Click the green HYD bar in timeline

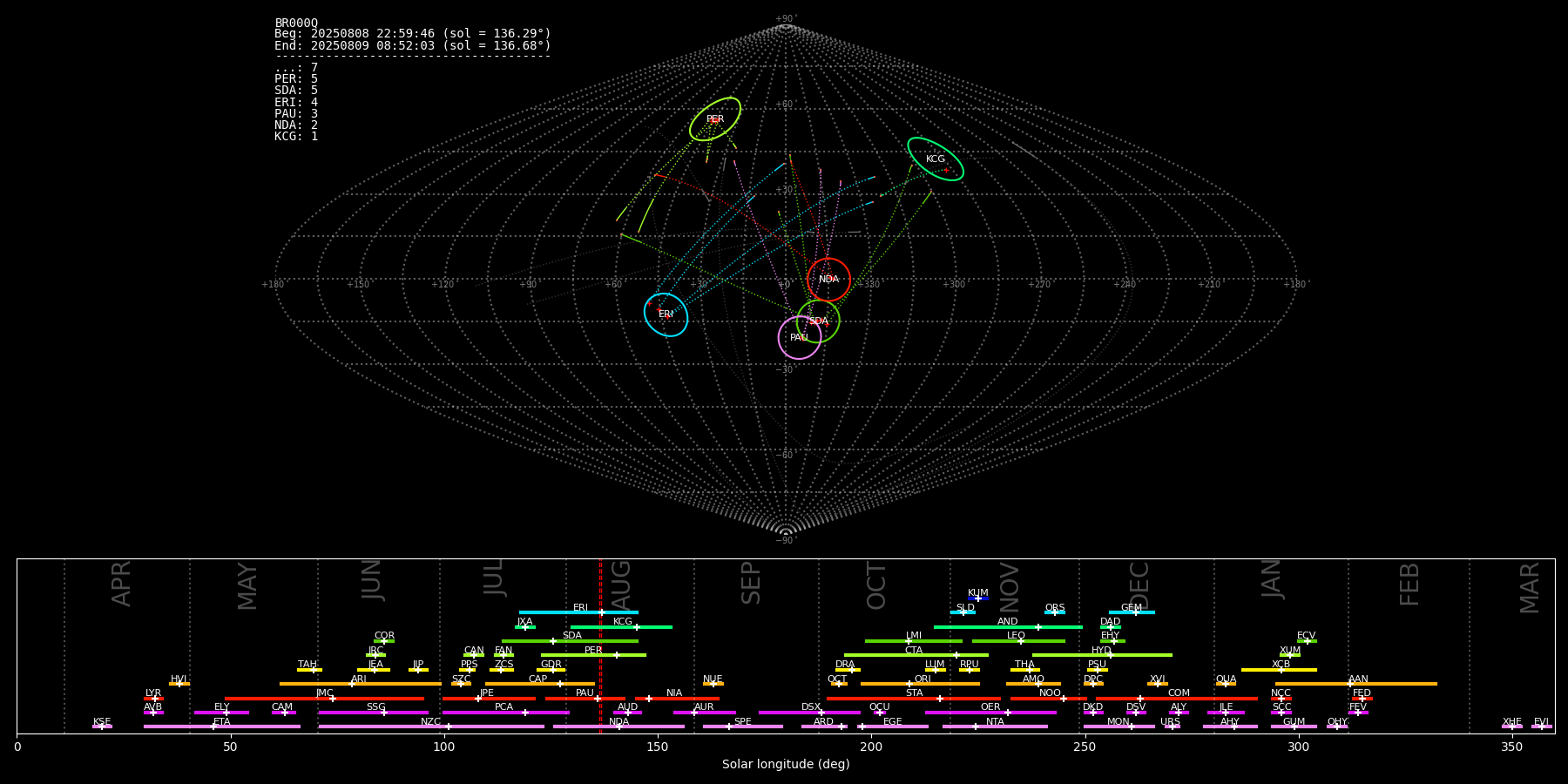pyautogui.click(x=1102, y=655)
